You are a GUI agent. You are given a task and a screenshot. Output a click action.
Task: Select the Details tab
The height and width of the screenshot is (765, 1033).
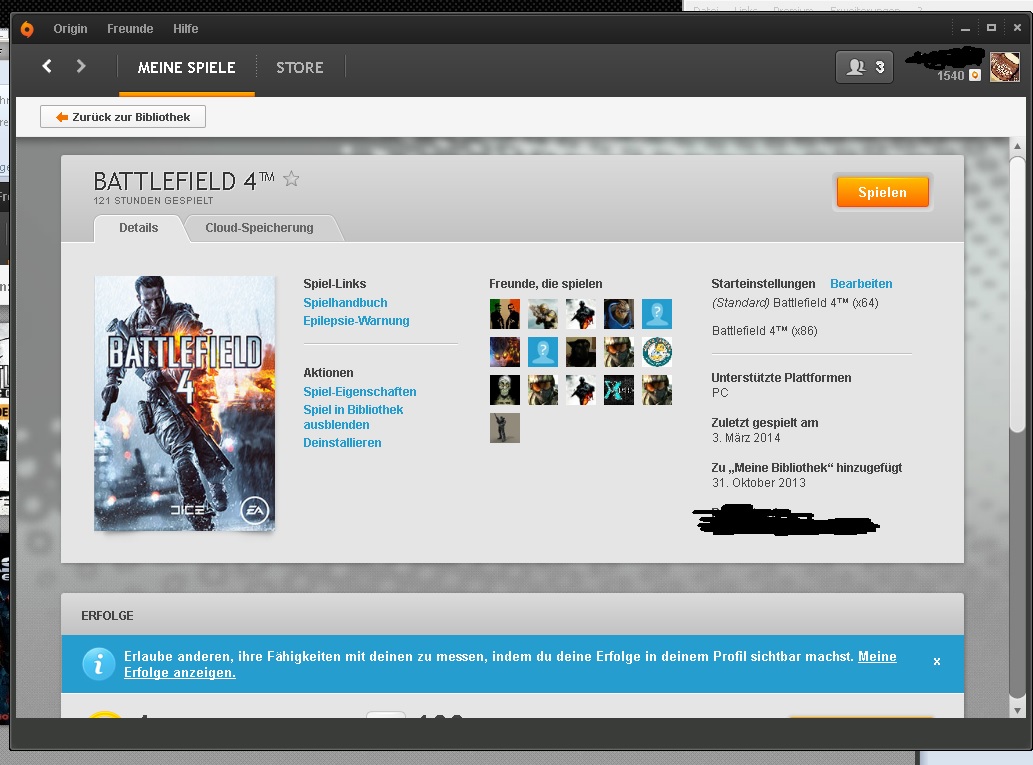pyautogui.click(x=138, y=228)
